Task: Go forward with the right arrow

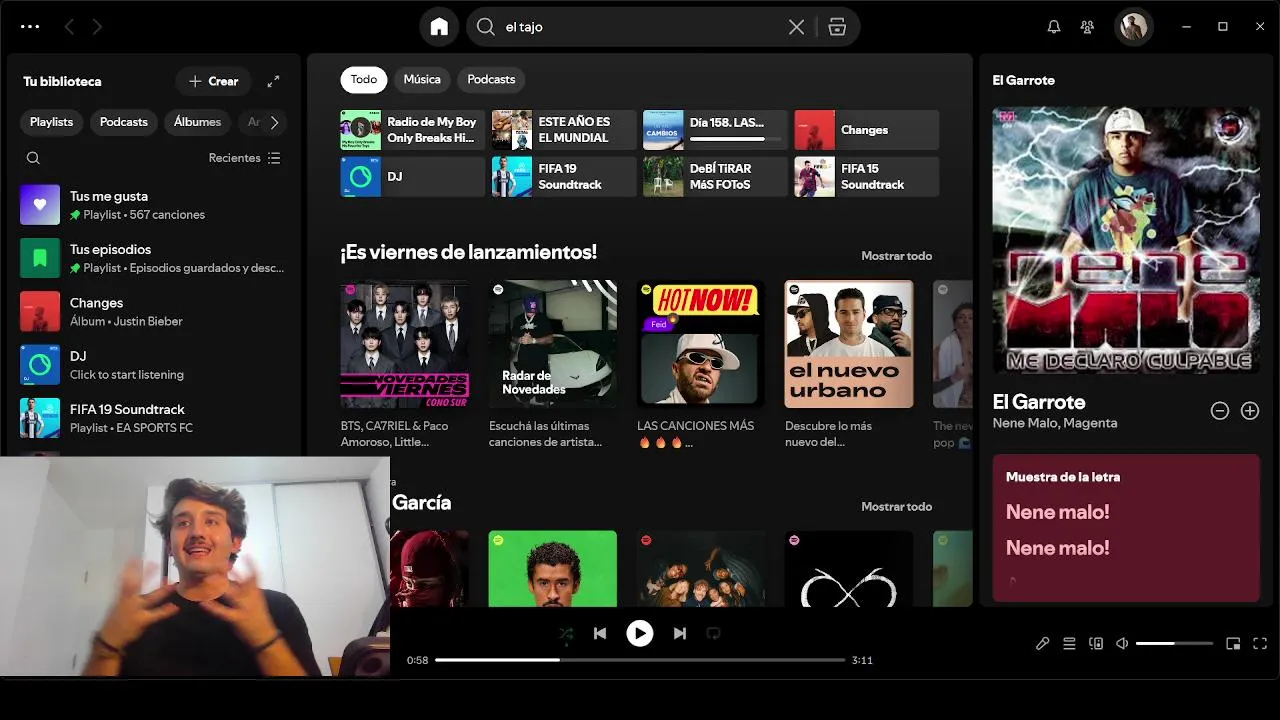Action: [97, 27]
